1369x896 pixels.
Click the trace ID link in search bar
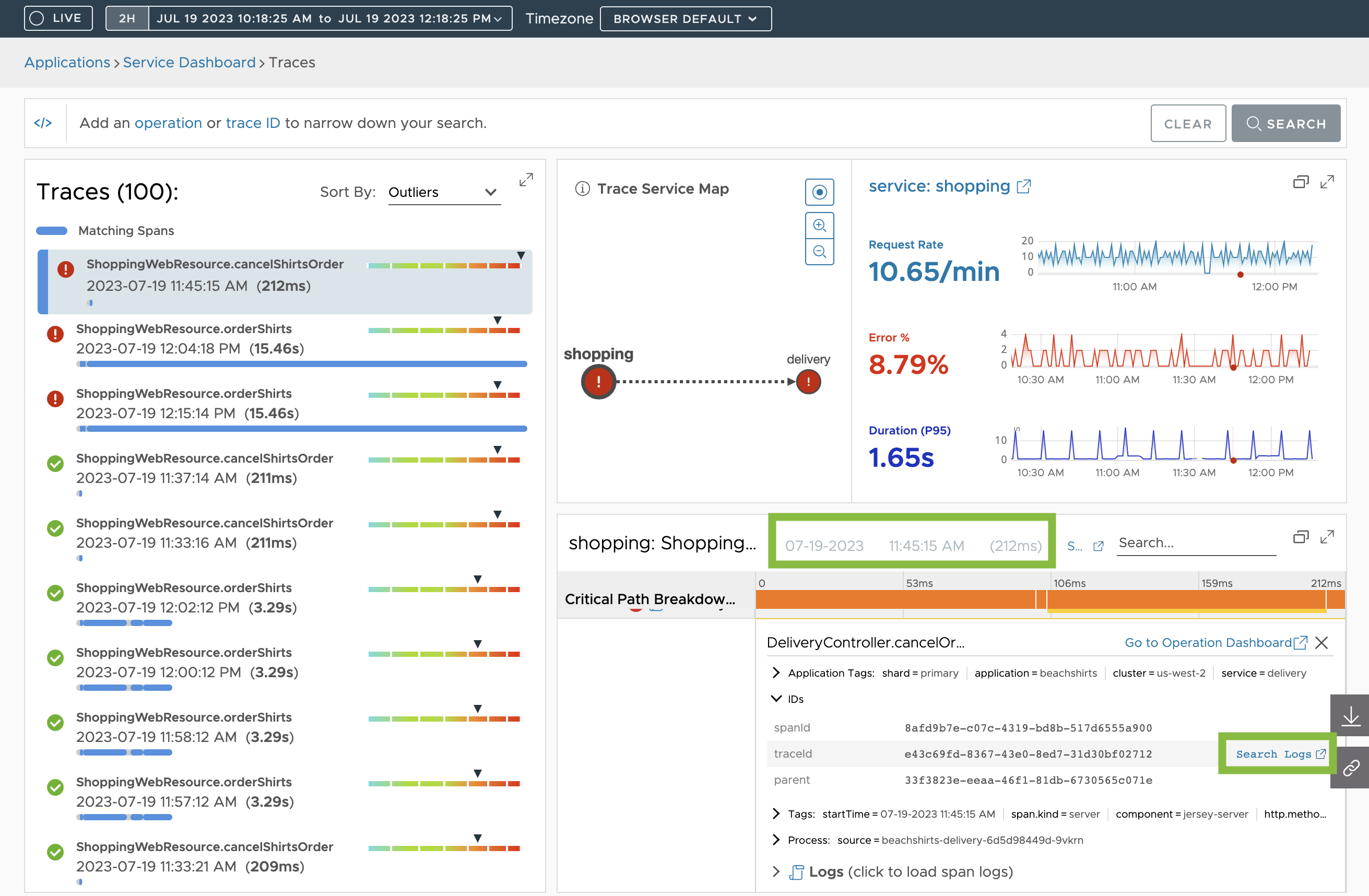(253, 123)
